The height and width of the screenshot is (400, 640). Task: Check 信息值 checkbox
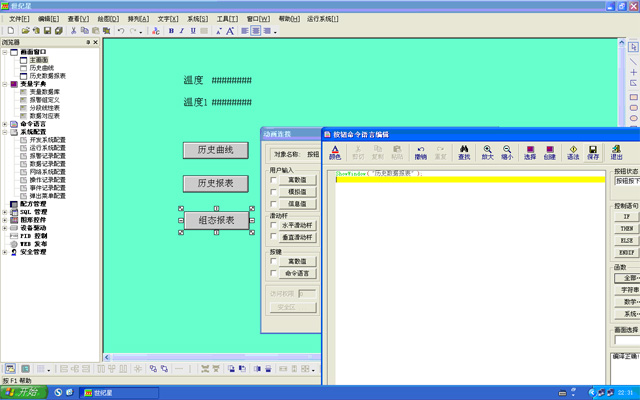273,204
